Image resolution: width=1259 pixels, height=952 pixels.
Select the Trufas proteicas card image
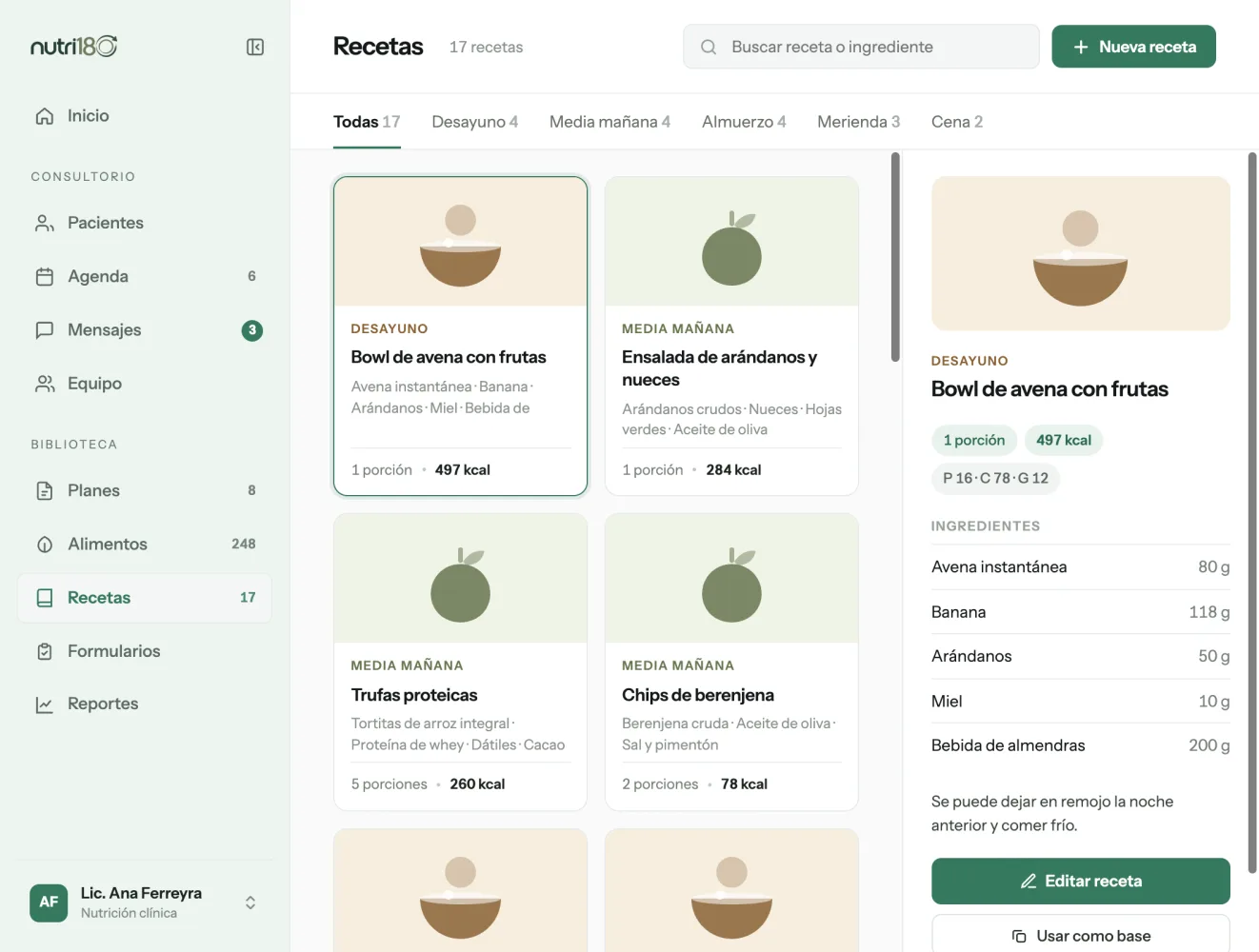(x=461, y=579)
